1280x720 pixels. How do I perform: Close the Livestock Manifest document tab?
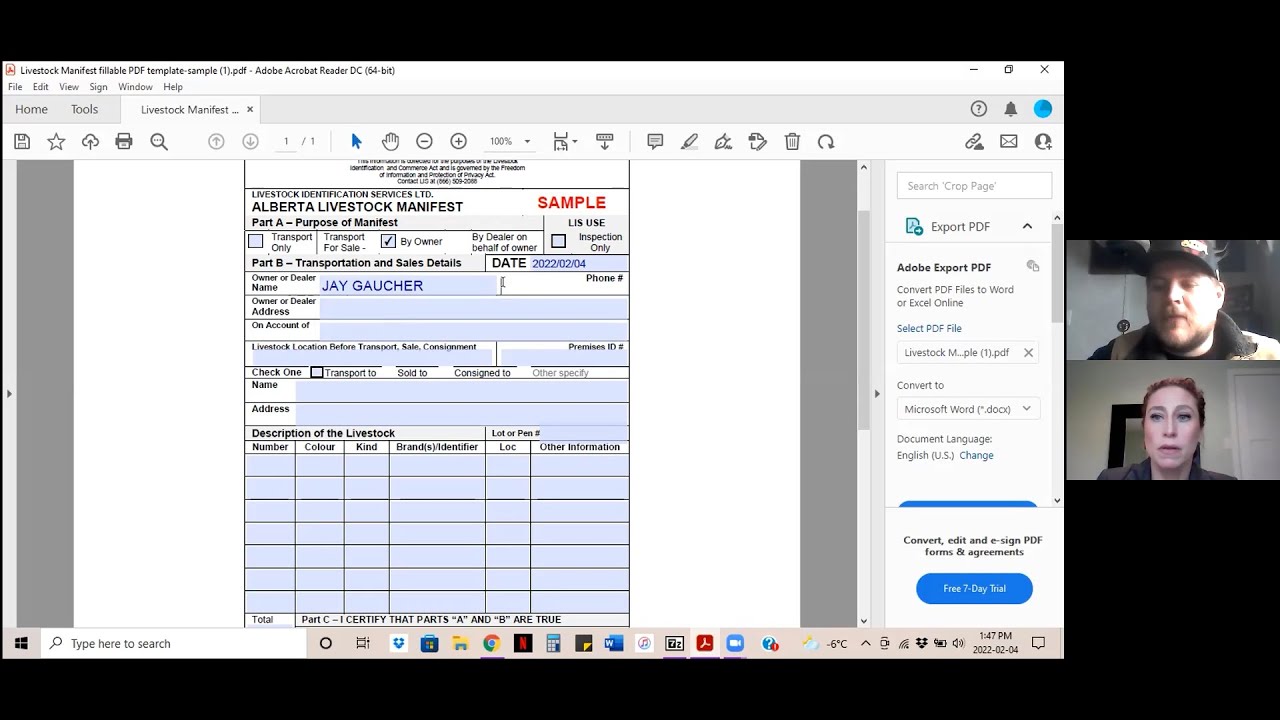coord(250,109)
